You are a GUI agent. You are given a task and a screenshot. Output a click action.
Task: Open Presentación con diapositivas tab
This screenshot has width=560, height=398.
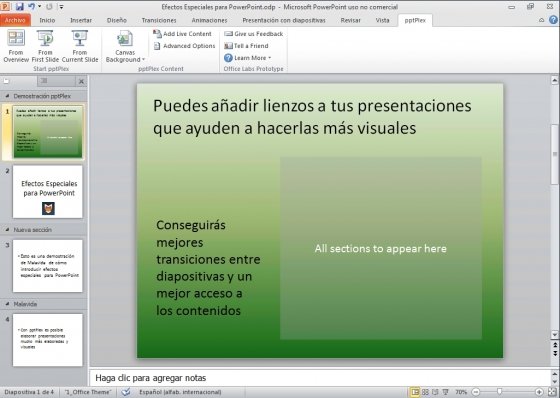click(x=284, y=20)
